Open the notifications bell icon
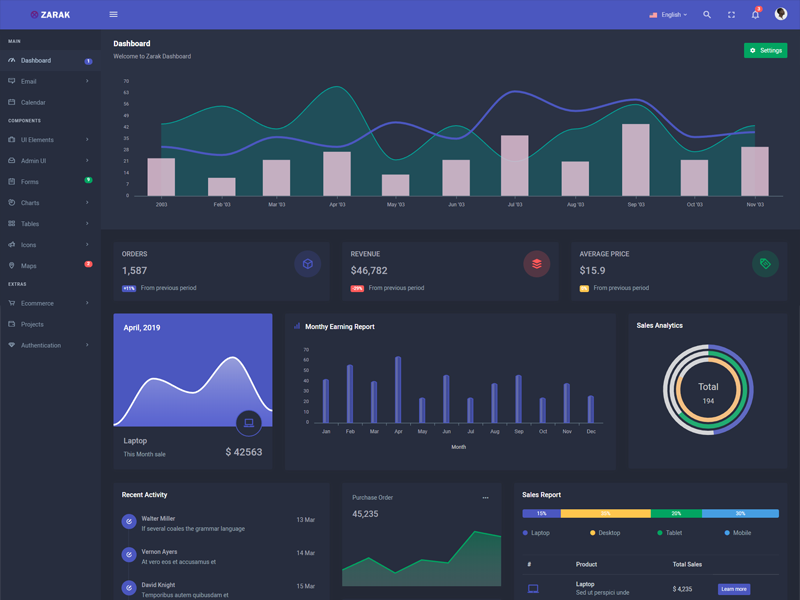This screenshot has height=600, width=800. click(x=756, y=14)
